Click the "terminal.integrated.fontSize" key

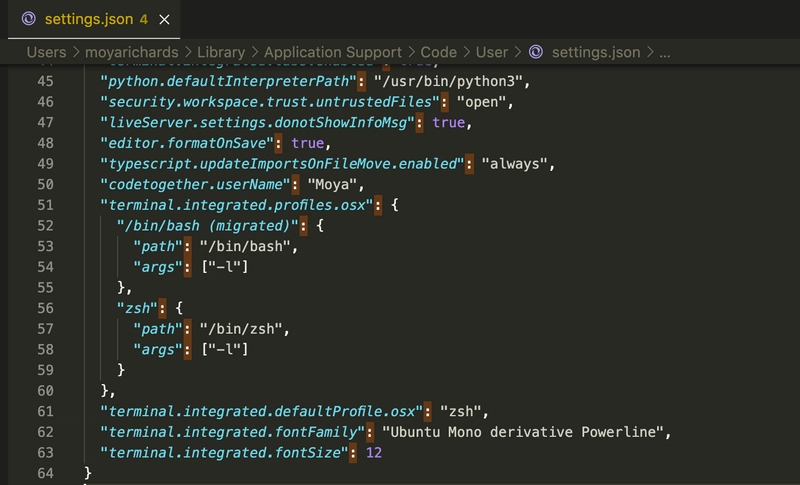(224, 452)
